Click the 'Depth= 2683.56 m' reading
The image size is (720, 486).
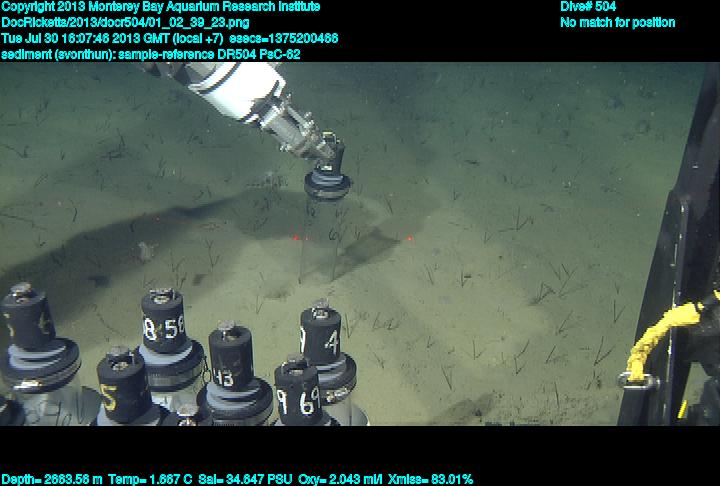[52, 479]
